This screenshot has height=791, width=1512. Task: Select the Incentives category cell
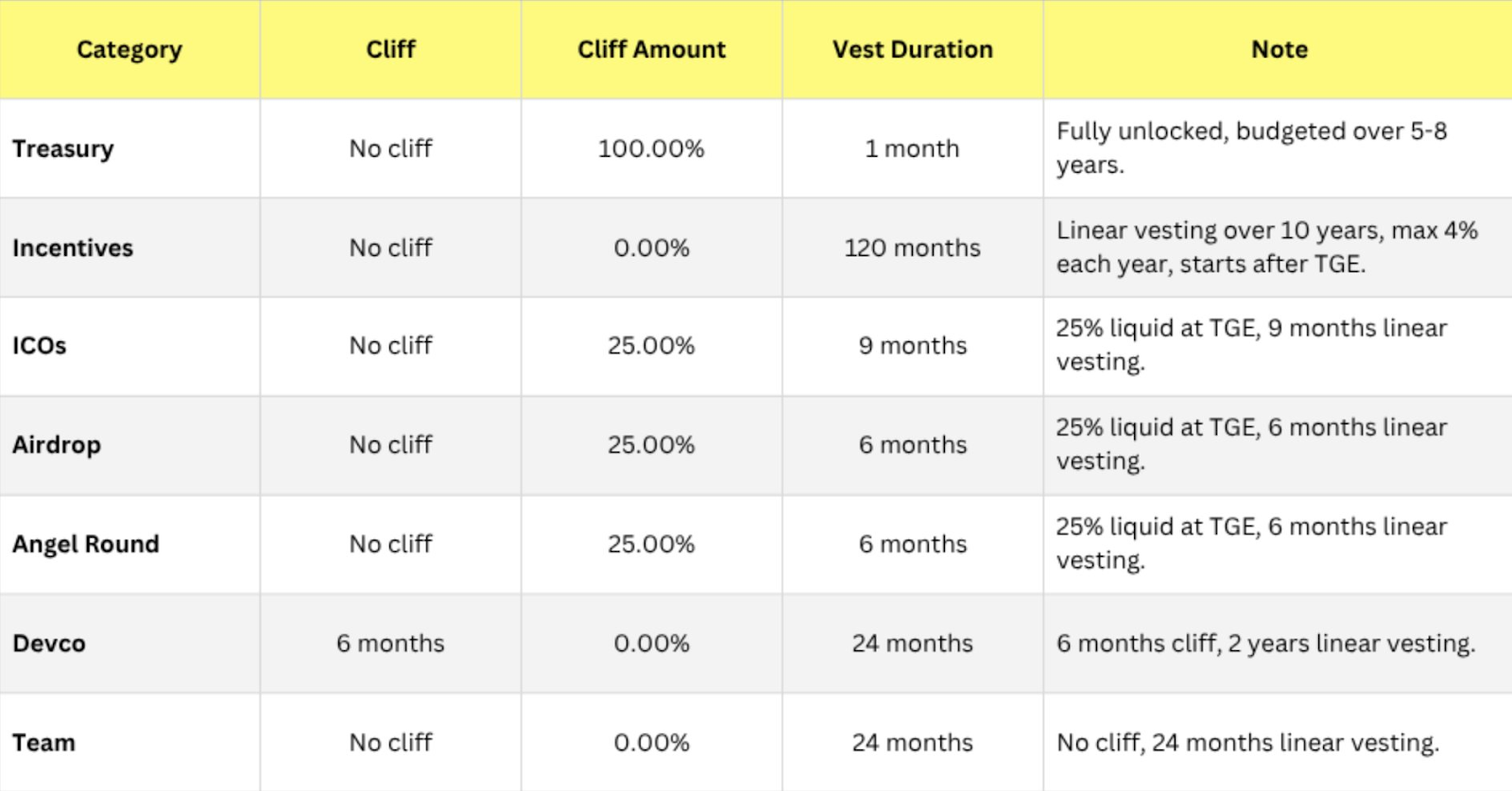pos(73,248)
